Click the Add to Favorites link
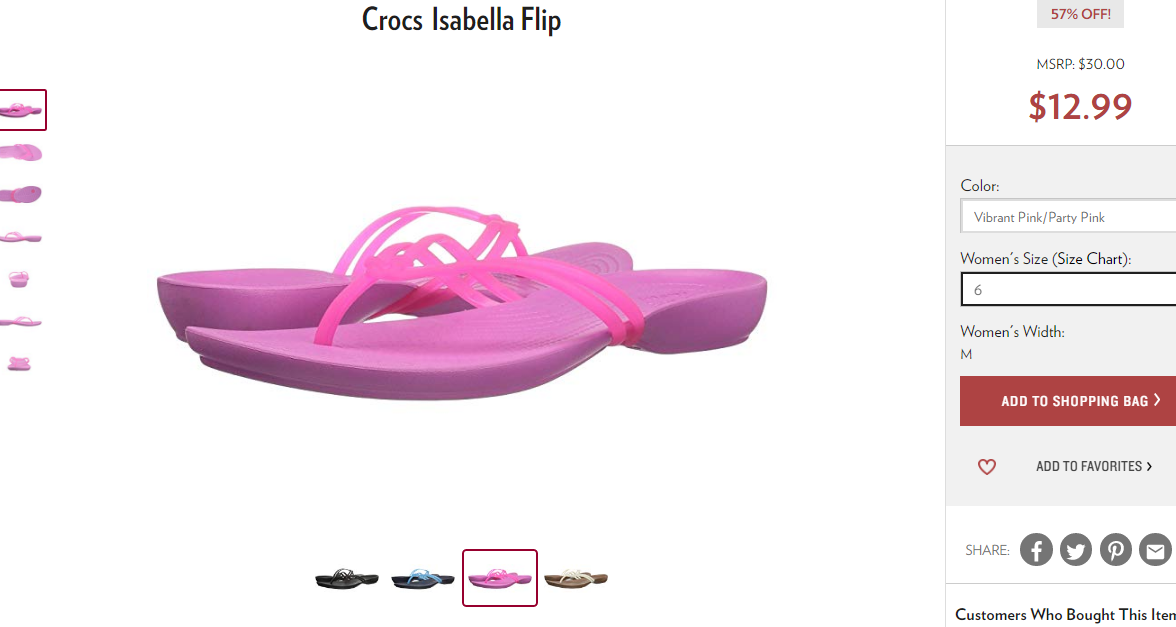 pos(1094,466)
